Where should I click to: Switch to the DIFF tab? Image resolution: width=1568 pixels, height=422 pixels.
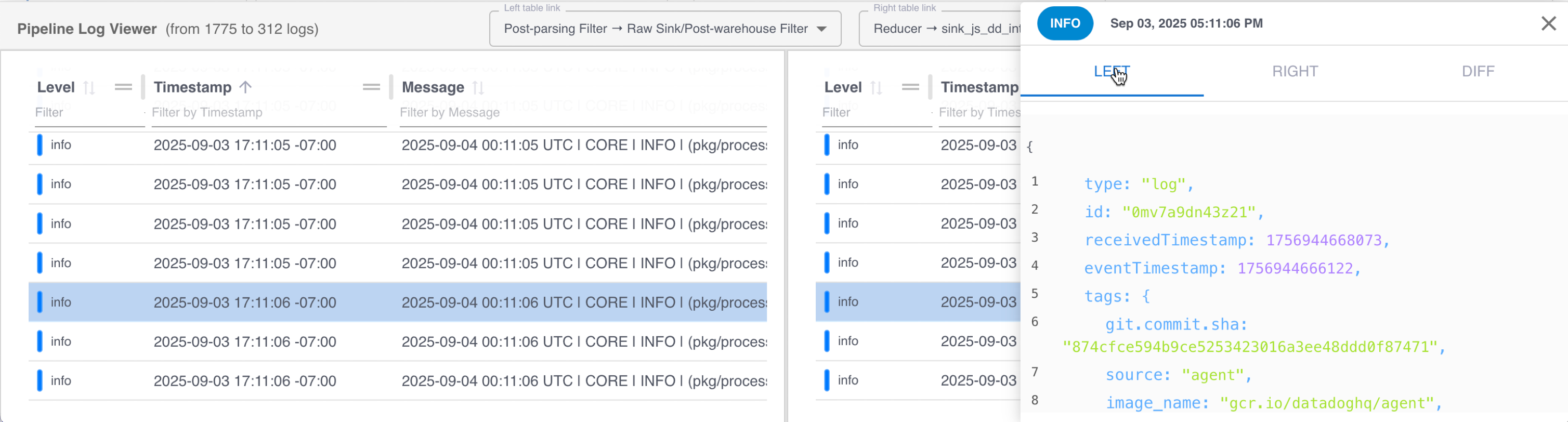(x=1478, y=71)
